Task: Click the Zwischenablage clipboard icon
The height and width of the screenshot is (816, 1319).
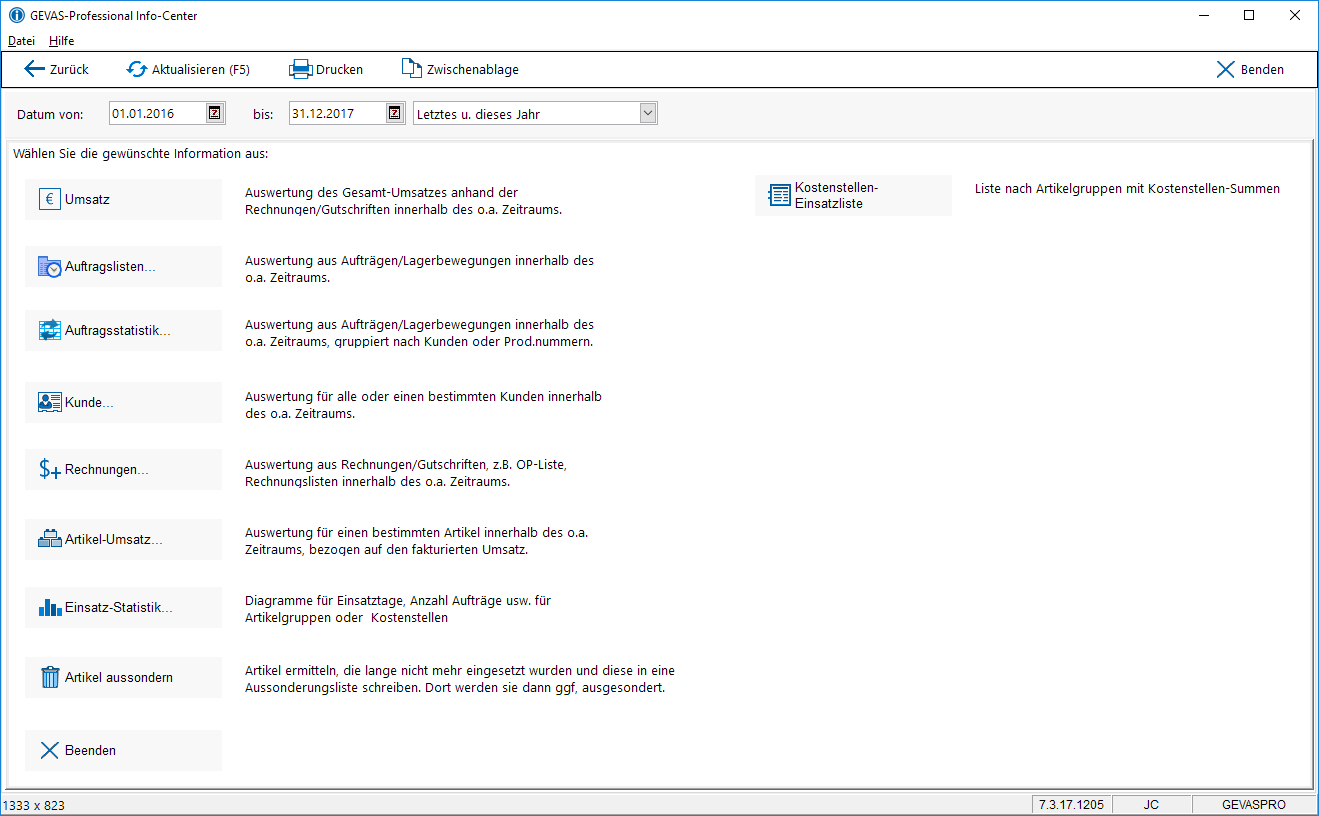Action: coord(412,69)
